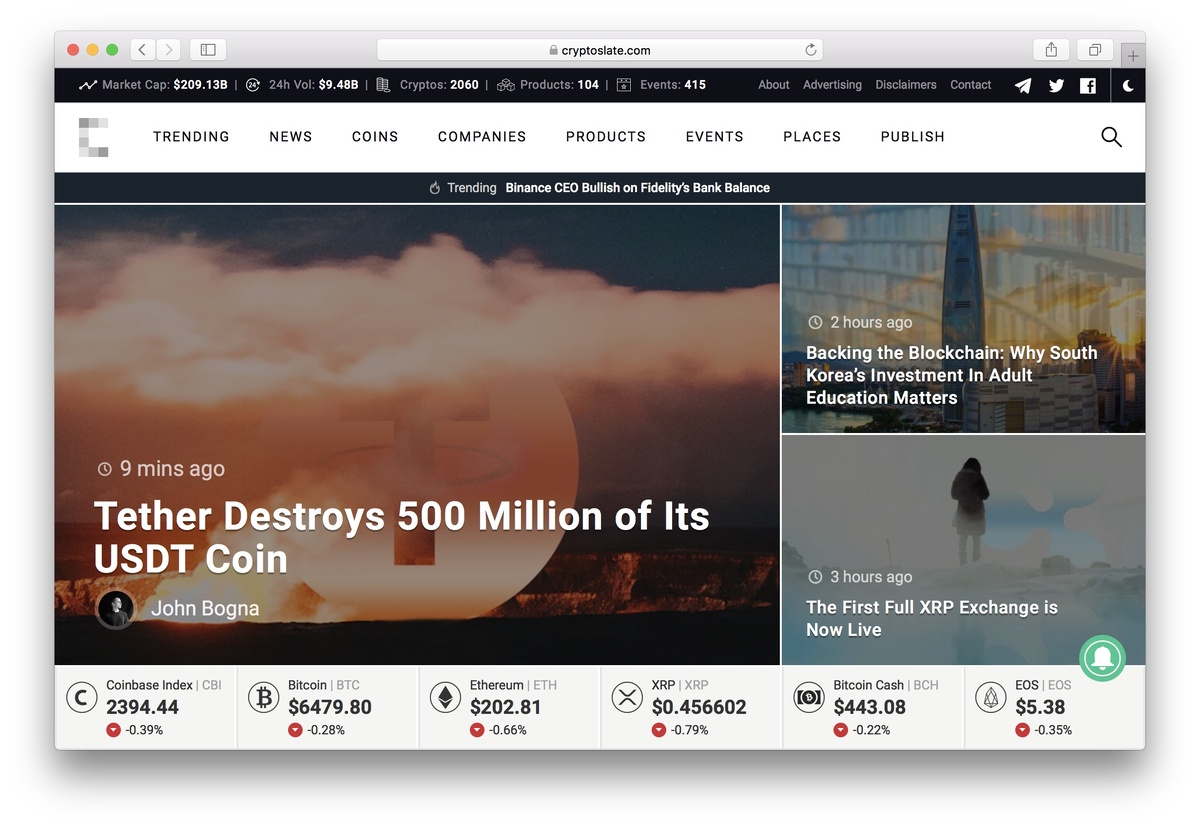The height and width of the screenshot is (828, 1200).
Task: Open the PRODUCTS menu
Action: click(x=606, y=137)
